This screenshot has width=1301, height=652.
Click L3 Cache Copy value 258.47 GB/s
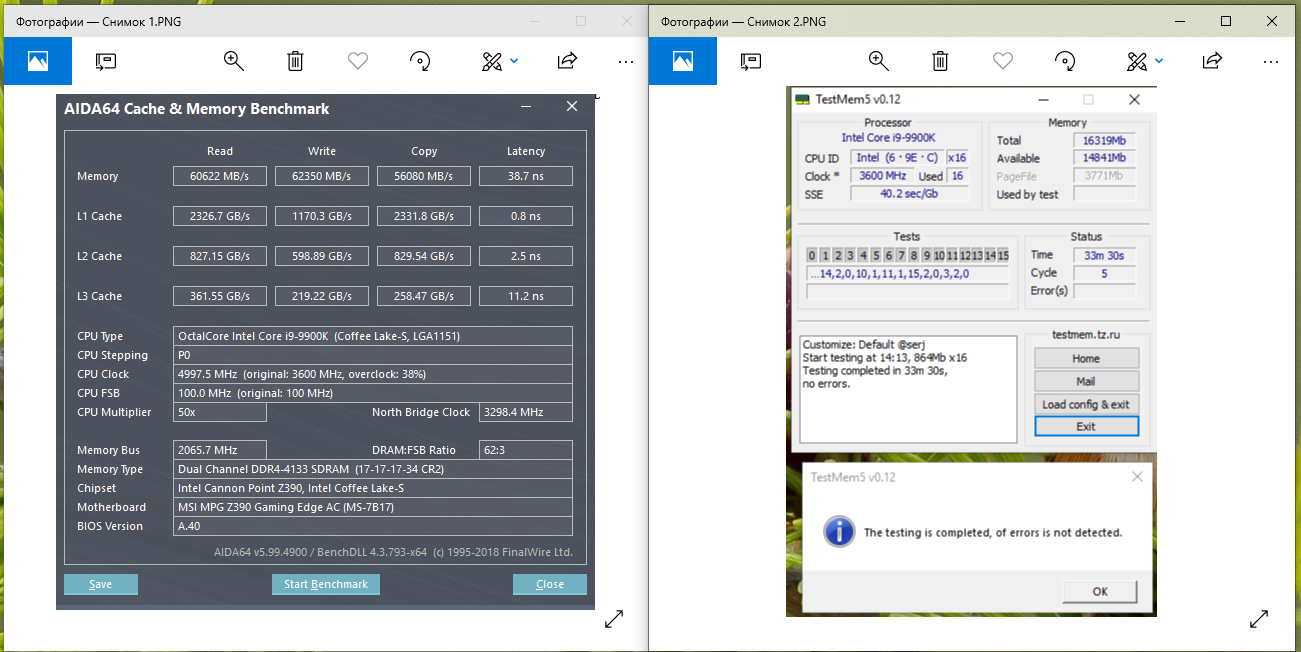[424, 296]
